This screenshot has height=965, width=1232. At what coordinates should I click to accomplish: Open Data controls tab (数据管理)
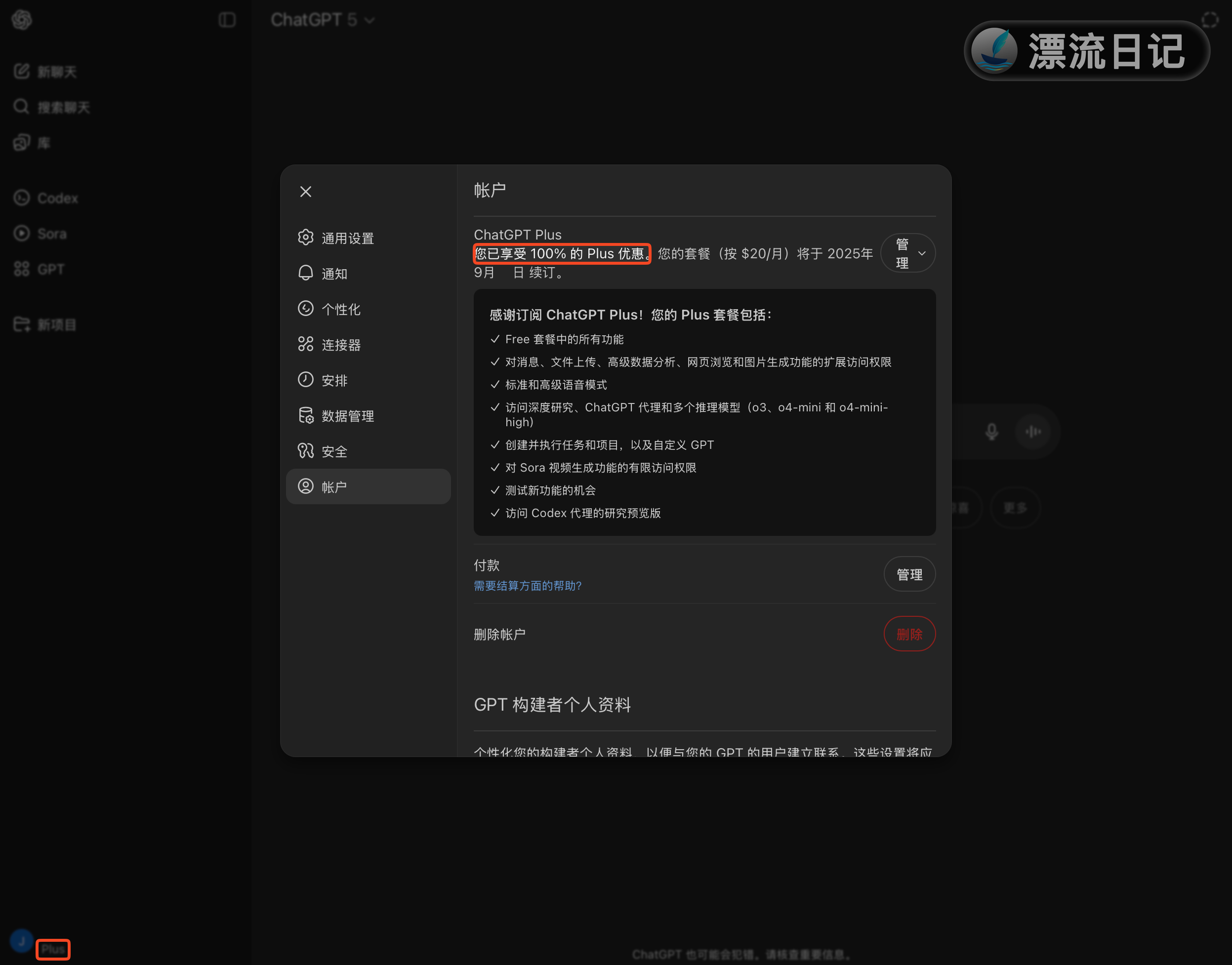(368, 416)
